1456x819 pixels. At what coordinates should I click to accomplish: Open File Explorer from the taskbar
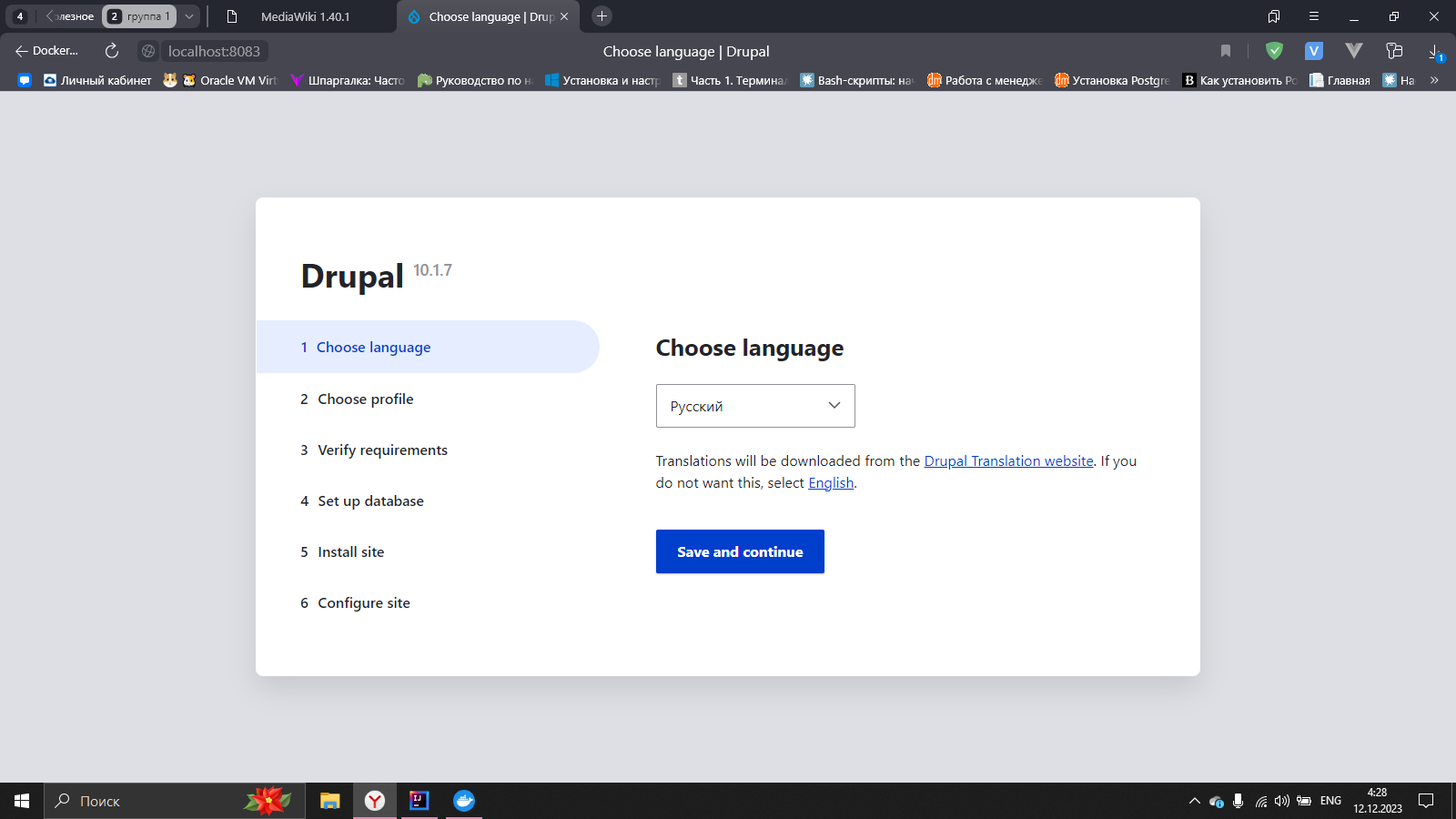pyautogui.click(x=329, y=801)
